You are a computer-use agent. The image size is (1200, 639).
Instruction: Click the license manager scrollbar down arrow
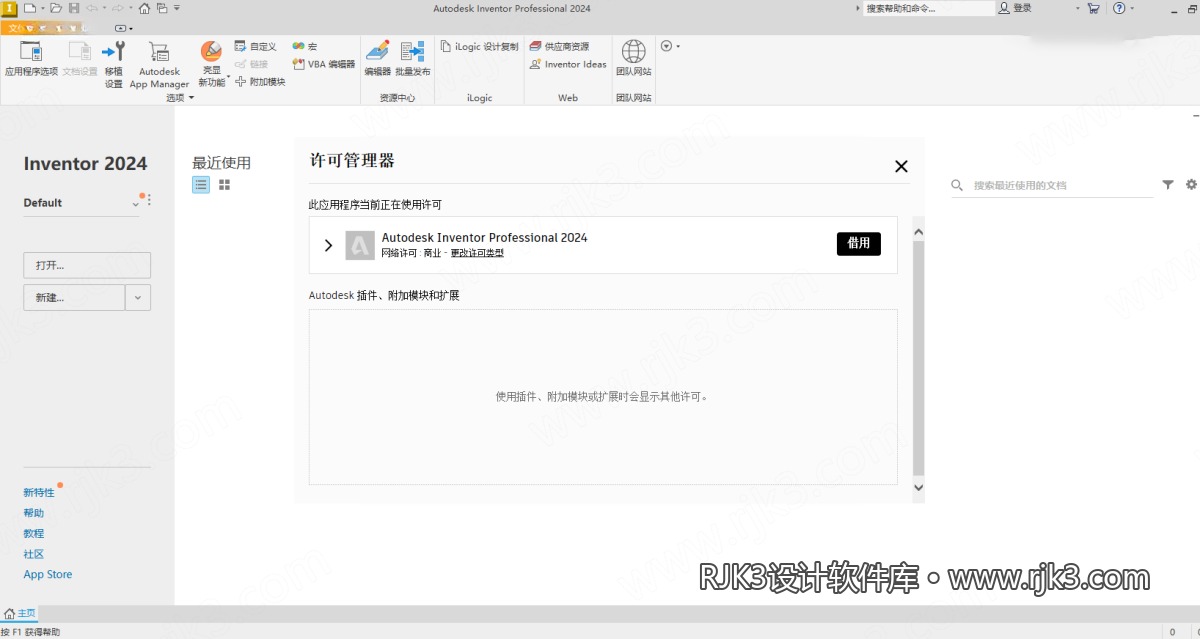(919, 488)
